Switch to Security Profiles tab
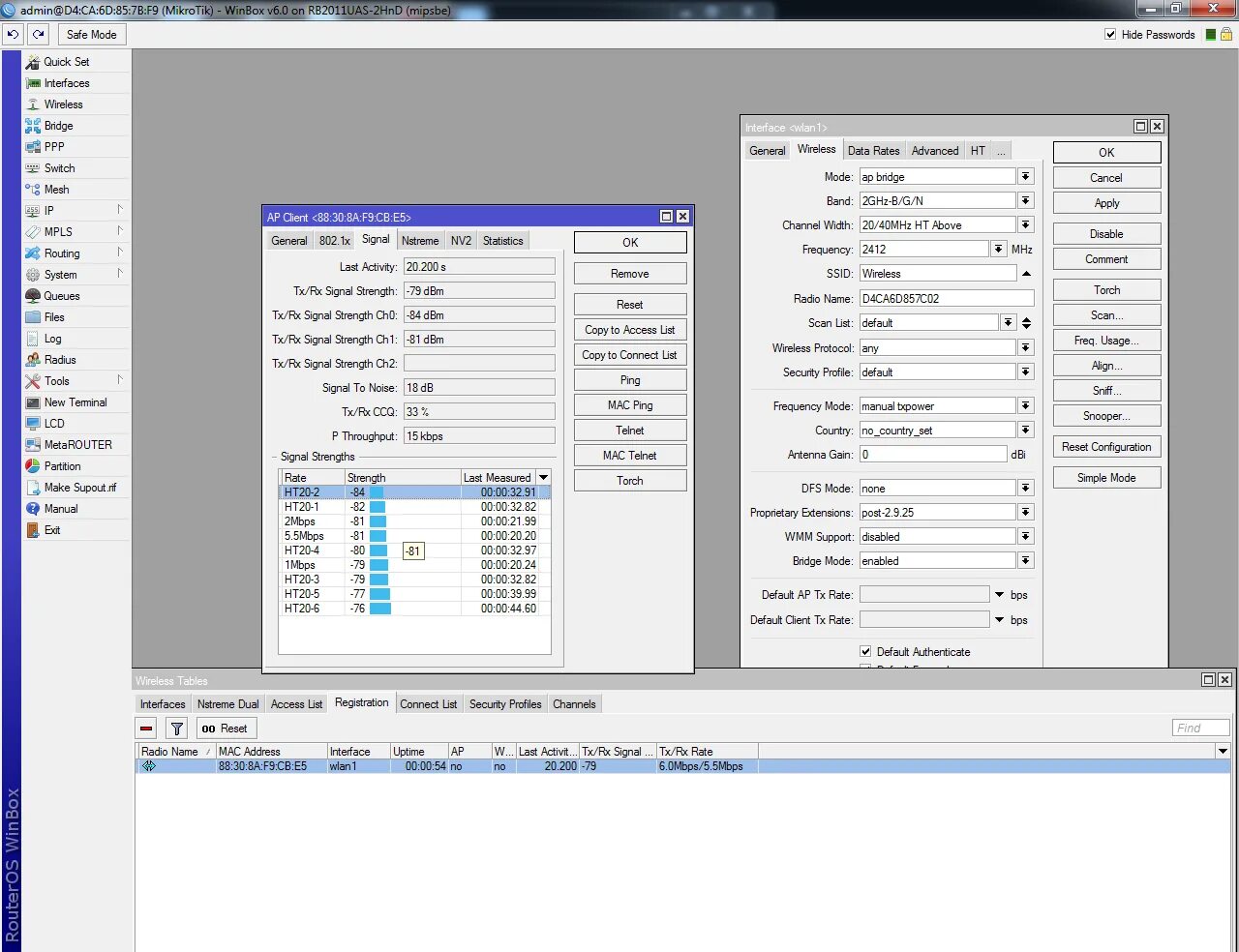Screen dimensions: 1239x952 tap(505, 704)
